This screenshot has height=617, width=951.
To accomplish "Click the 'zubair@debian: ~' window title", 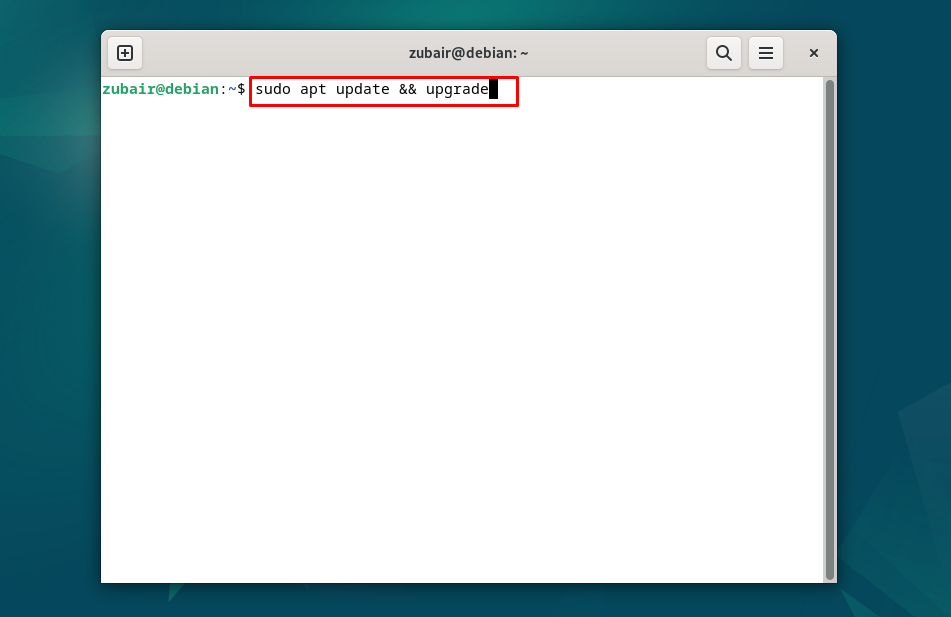I will [x=468, y=53].
